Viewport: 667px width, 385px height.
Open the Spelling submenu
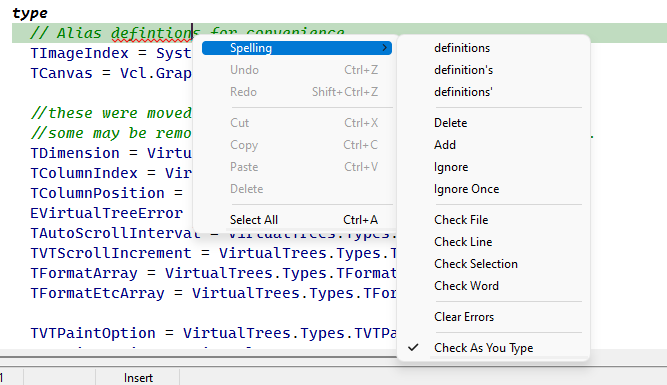296,48
